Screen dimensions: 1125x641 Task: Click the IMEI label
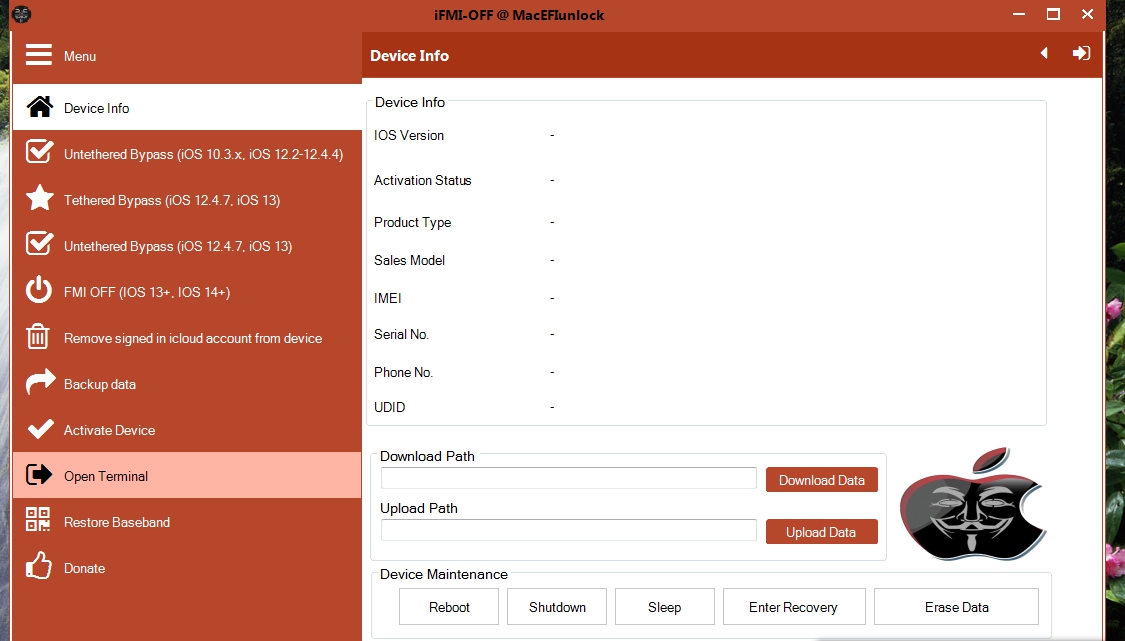387,299
